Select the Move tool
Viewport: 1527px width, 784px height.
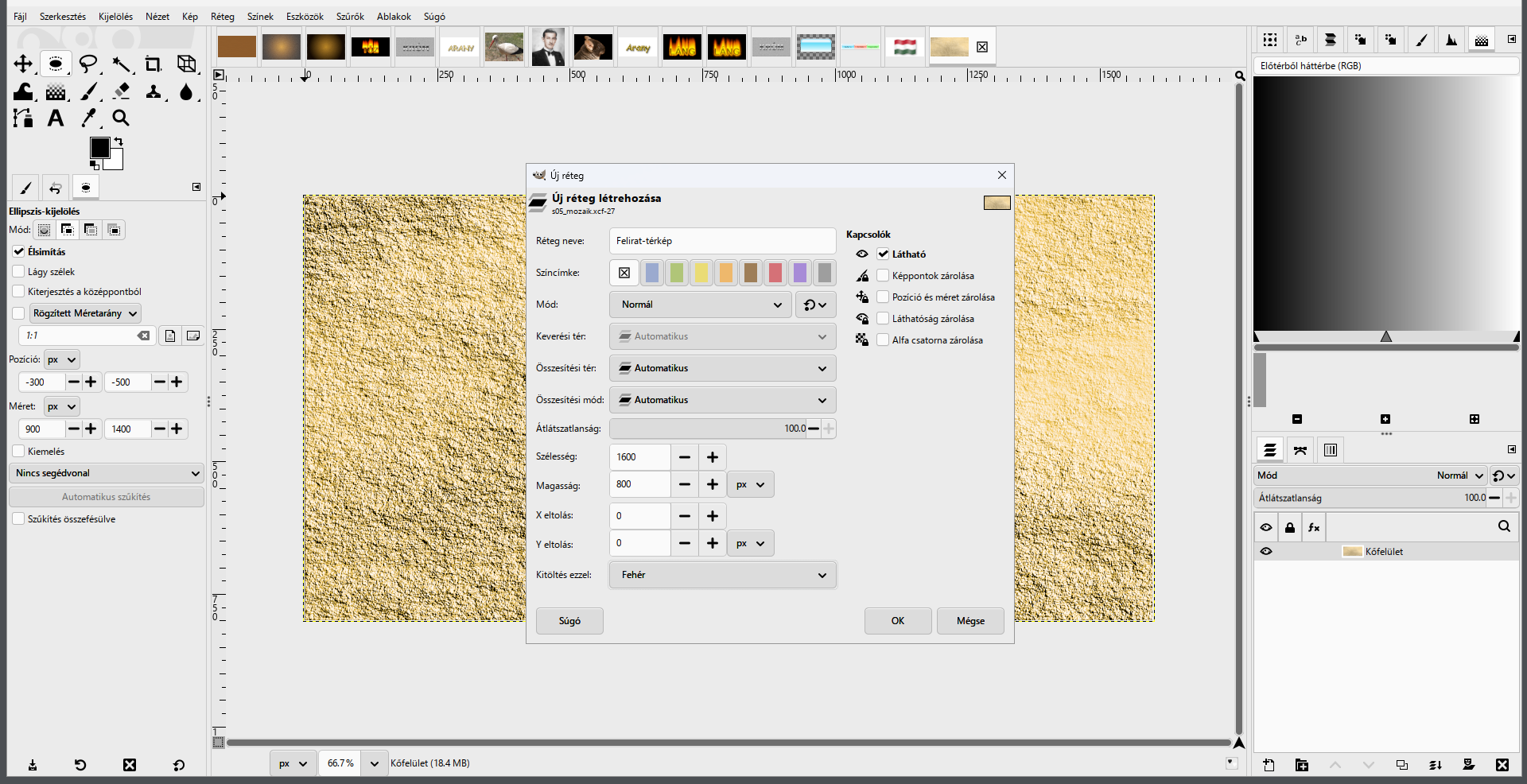[x=23, y=64]
